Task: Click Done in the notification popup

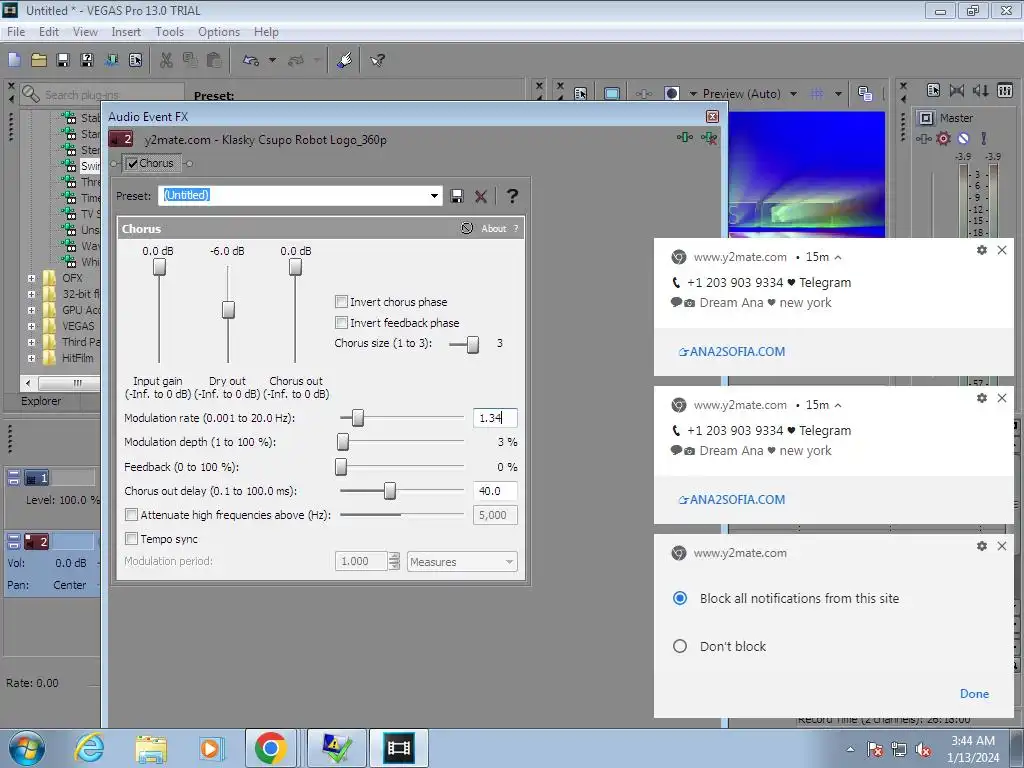Action: click(974, 694)
